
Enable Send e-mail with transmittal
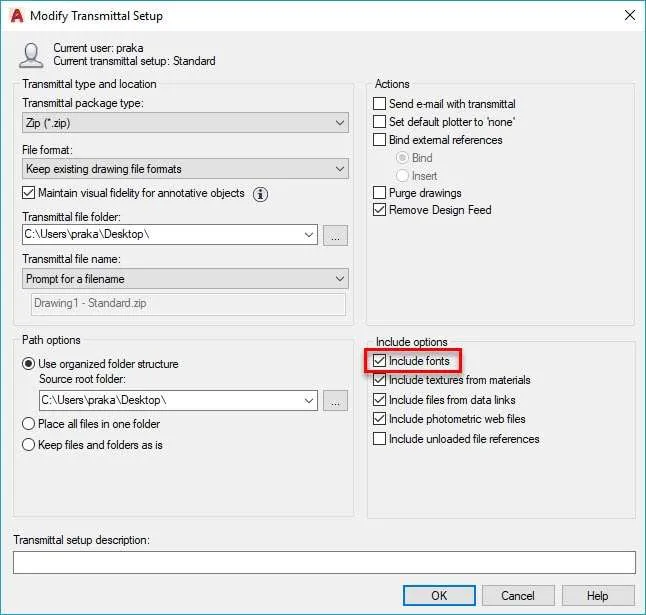[379, 104]
